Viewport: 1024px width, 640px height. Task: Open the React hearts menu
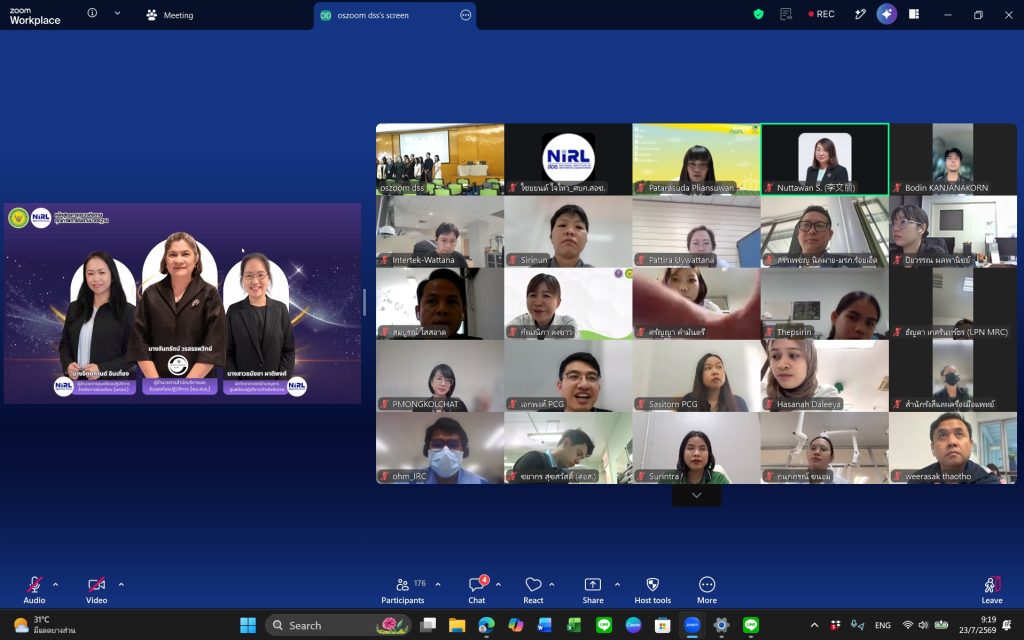click(x=533, y=590)
